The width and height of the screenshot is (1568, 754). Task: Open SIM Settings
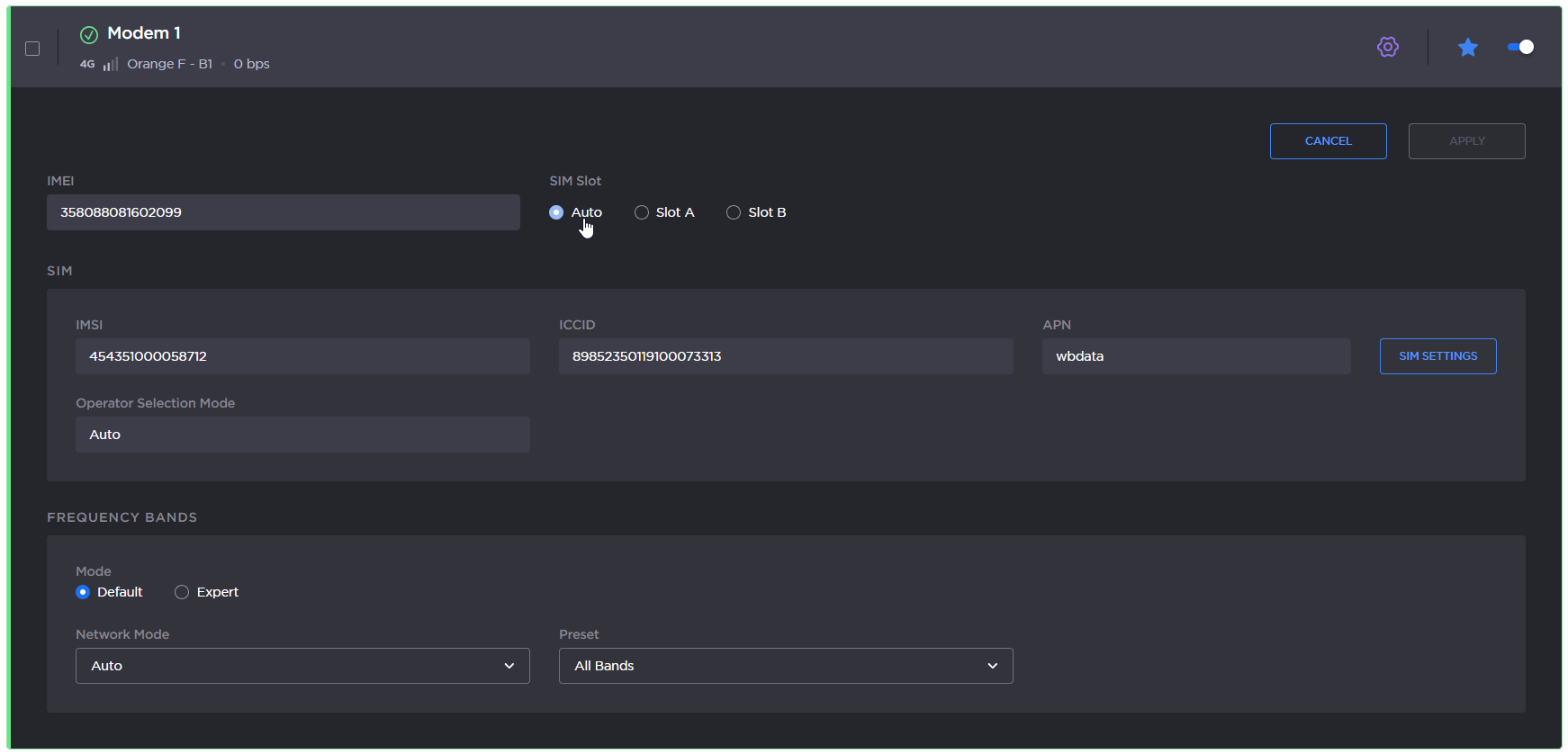coord(1437,356)
